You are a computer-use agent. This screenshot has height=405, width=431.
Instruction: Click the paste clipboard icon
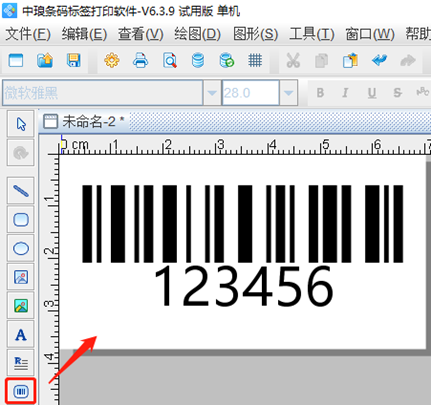350,61
